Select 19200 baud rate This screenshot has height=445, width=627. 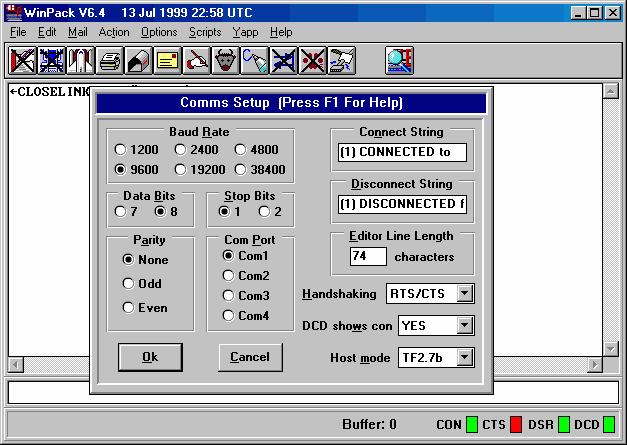coord(180,170)
